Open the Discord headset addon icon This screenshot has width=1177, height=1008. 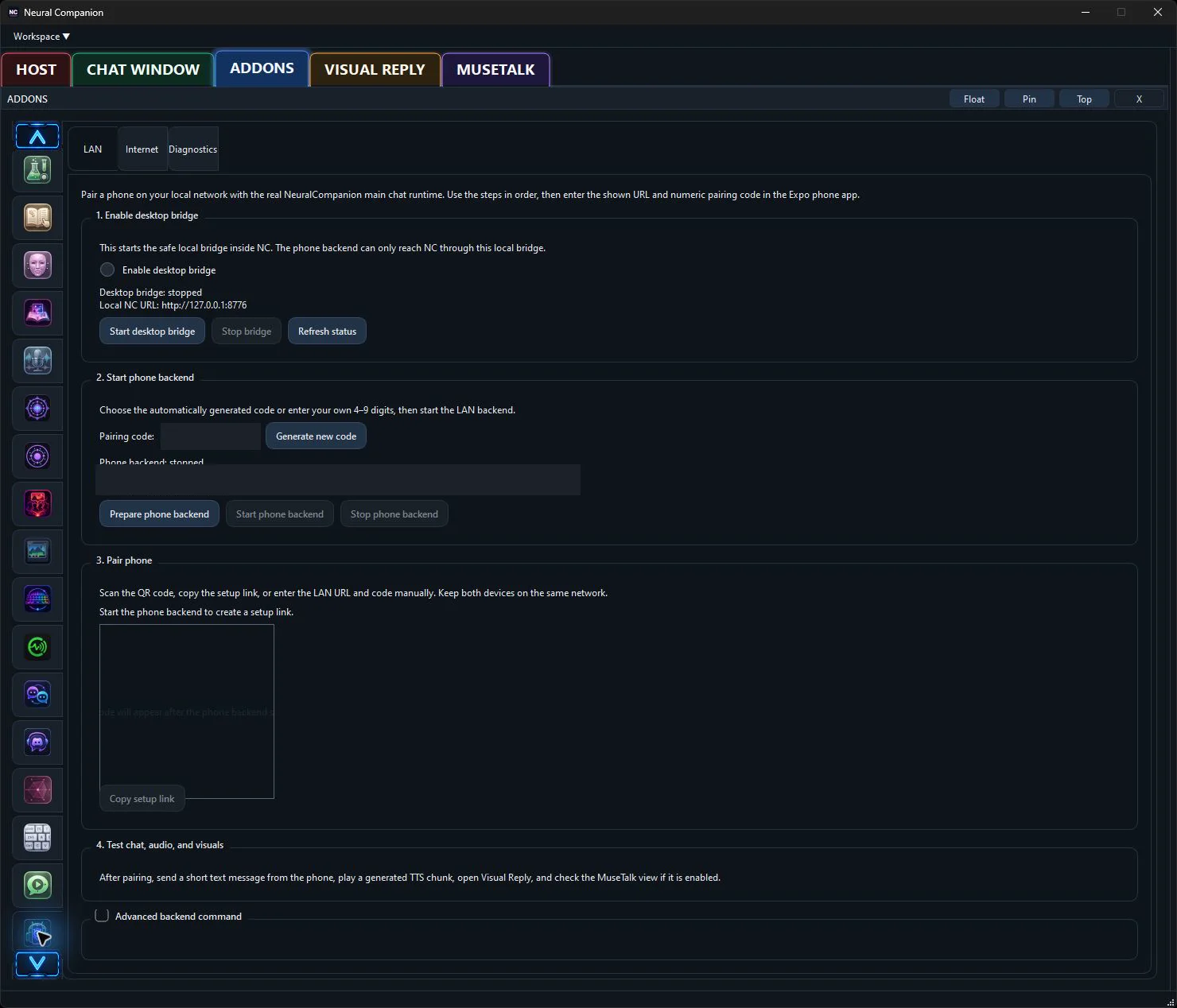37,742
